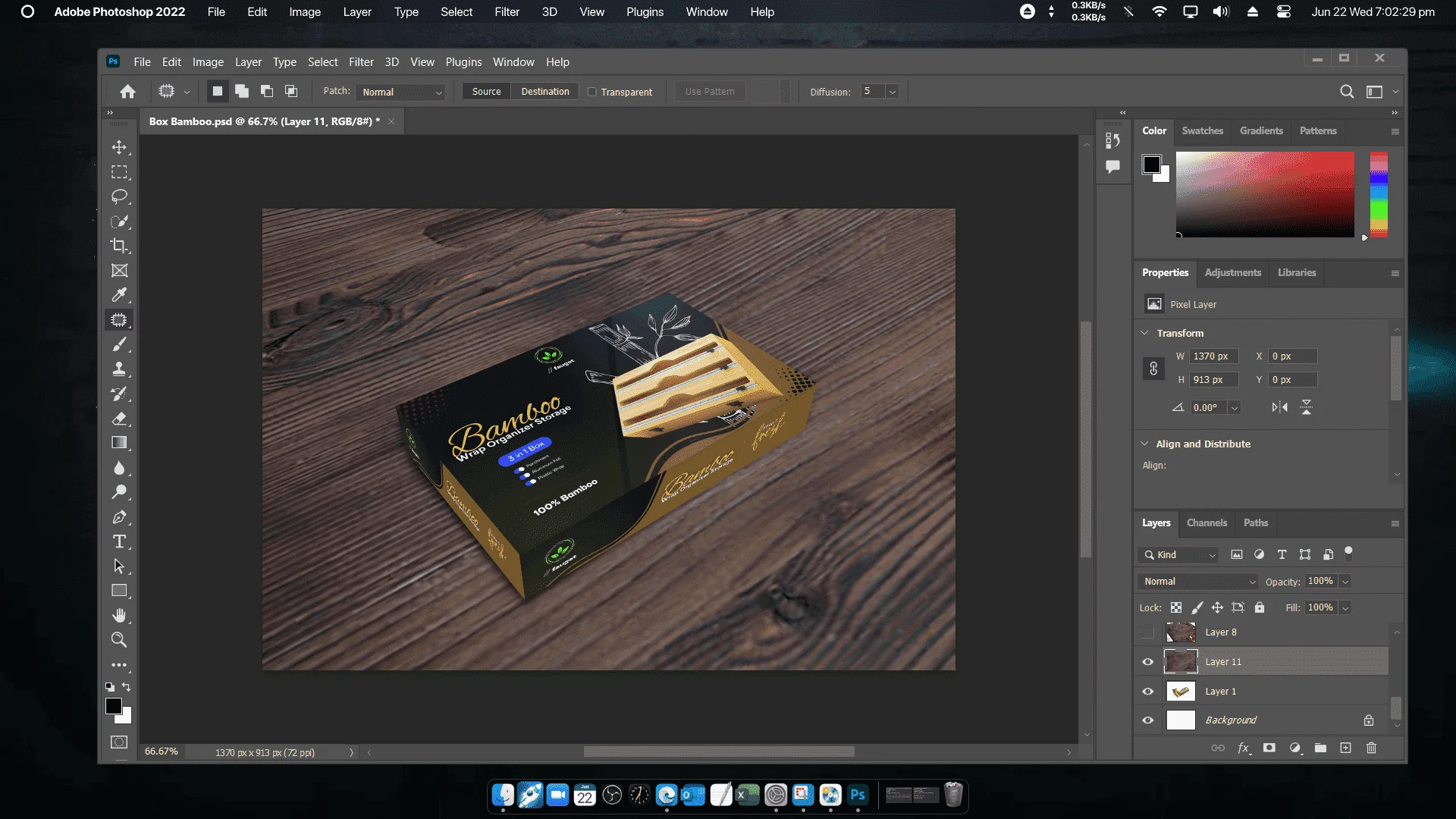Click the Destination patch button
Viewport: 1456px width, 819px height.
[545, 92]
